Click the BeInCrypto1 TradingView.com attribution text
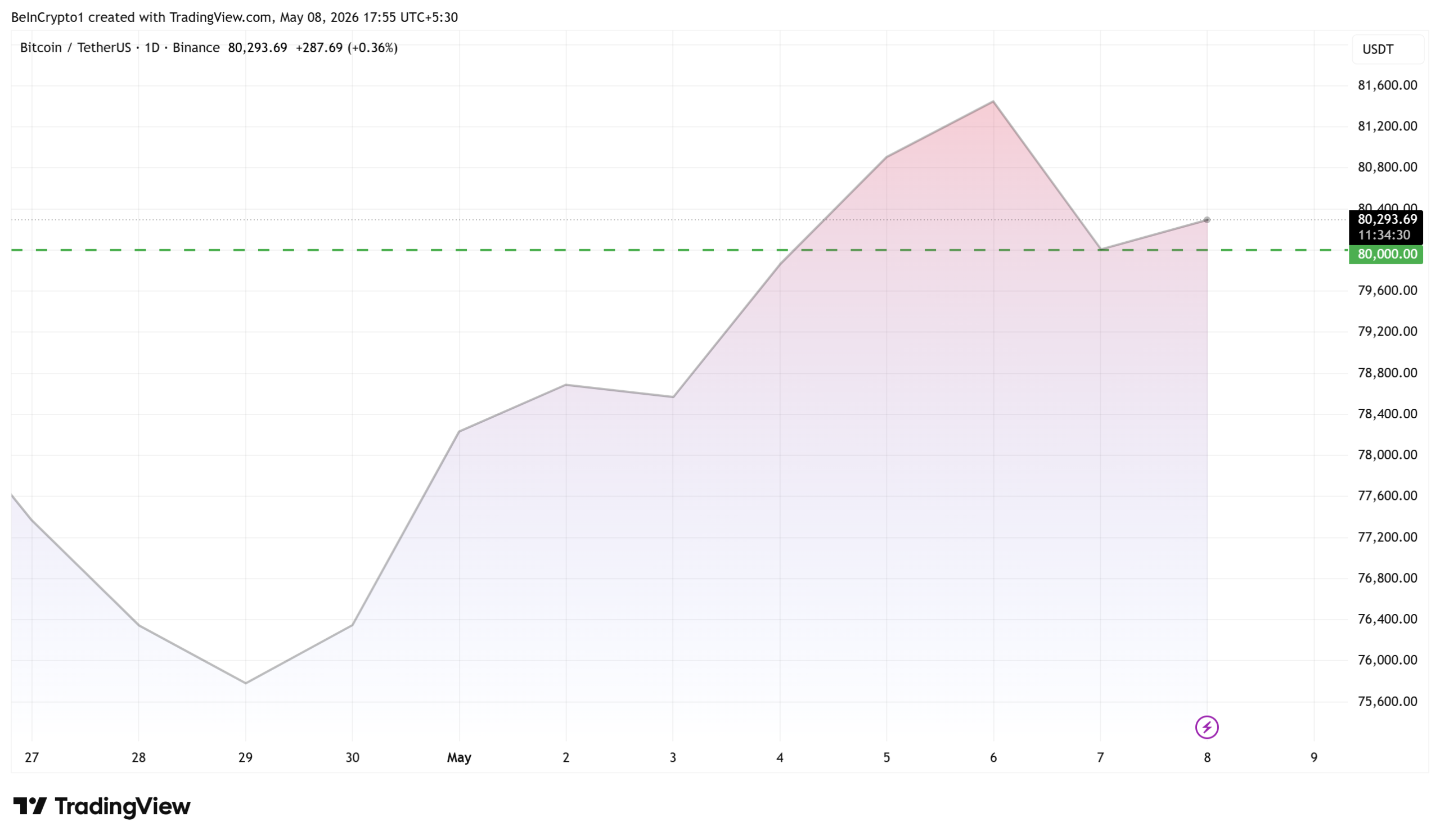Viewport: 1440px width, 840px height. click(235, 17)
